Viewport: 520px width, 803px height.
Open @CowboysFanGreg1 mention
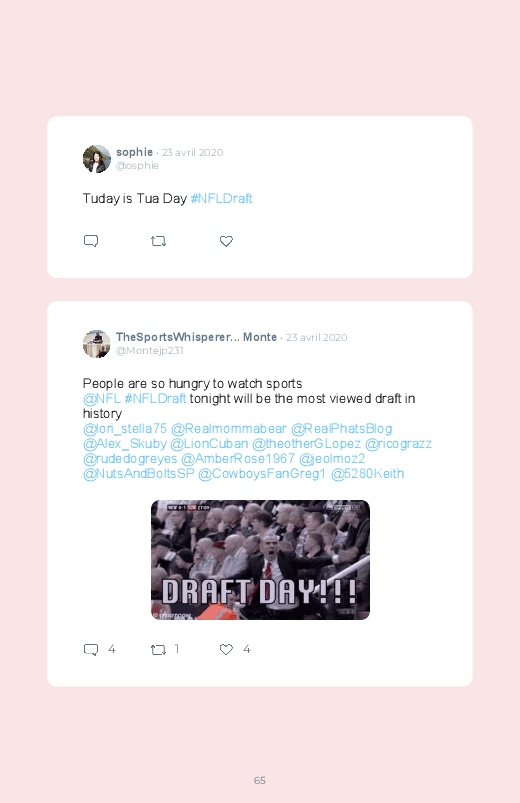coord(262,474)
